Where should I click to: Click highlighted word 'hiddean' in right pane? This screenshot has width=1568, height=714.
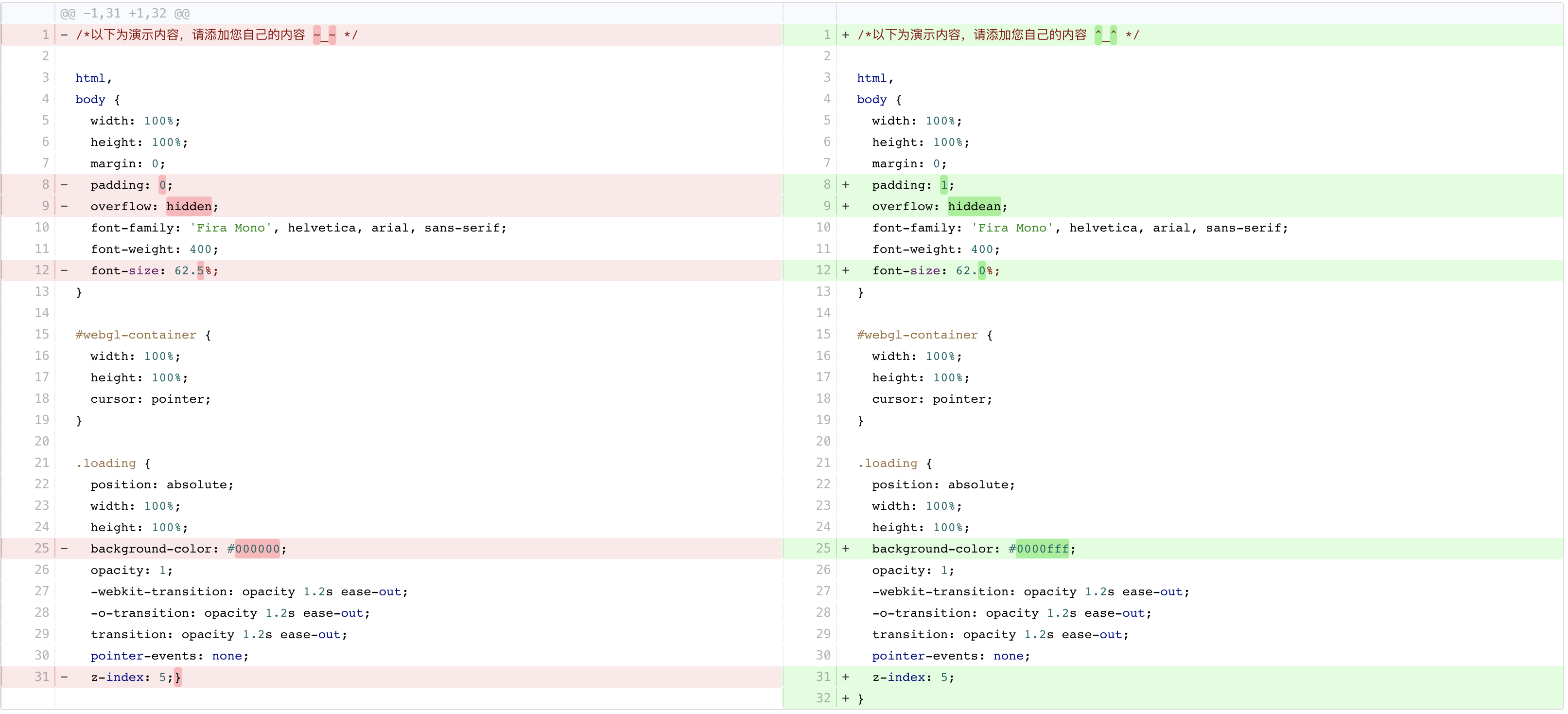point(975,206)
